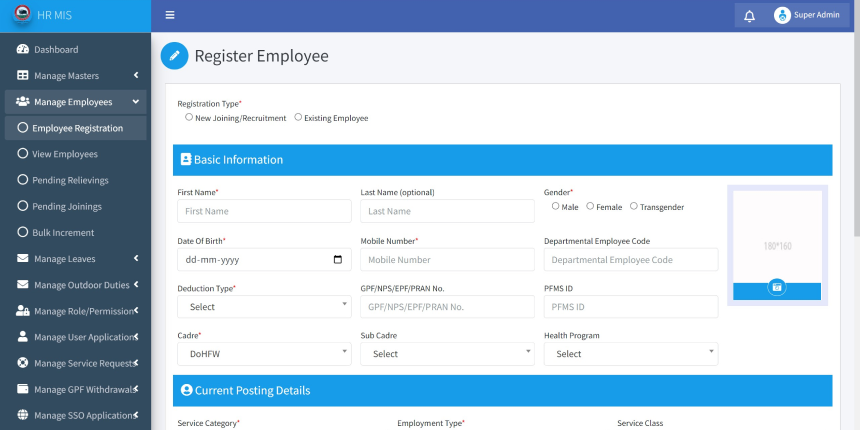
Task: Expand Manage Leaves submenu chevron
Action: (136, 258)
